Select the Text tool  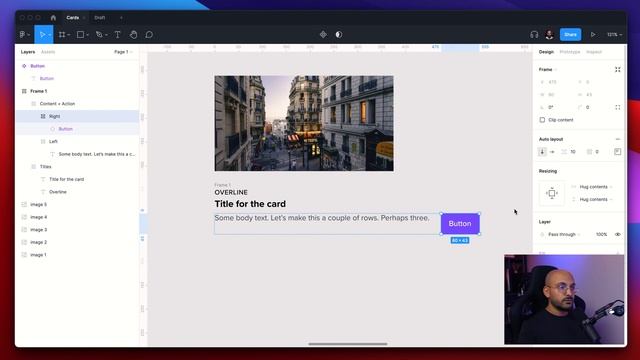click(118, 35)
